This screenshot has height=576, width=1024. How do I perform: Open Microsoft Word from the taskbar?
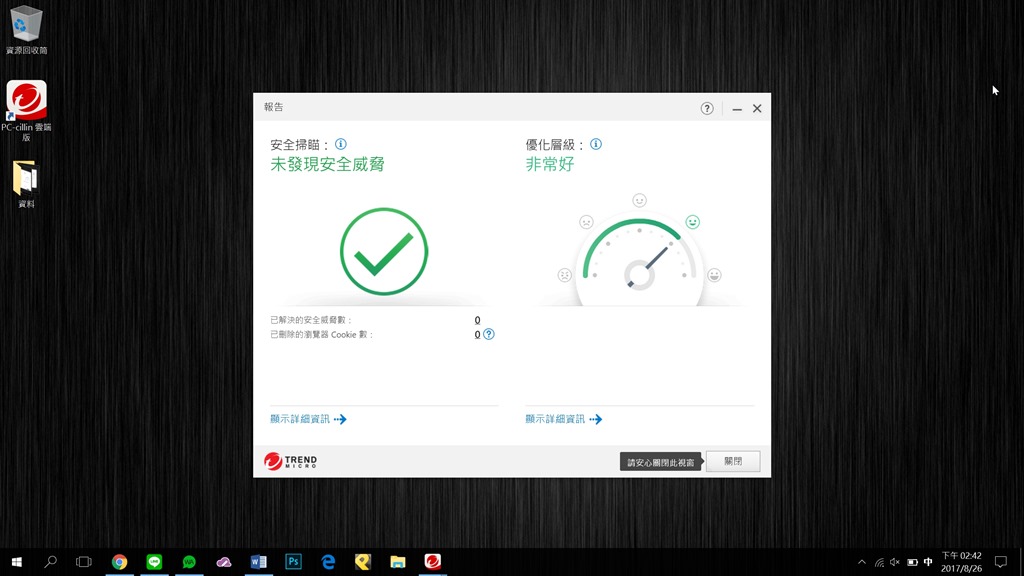point(258,562)
